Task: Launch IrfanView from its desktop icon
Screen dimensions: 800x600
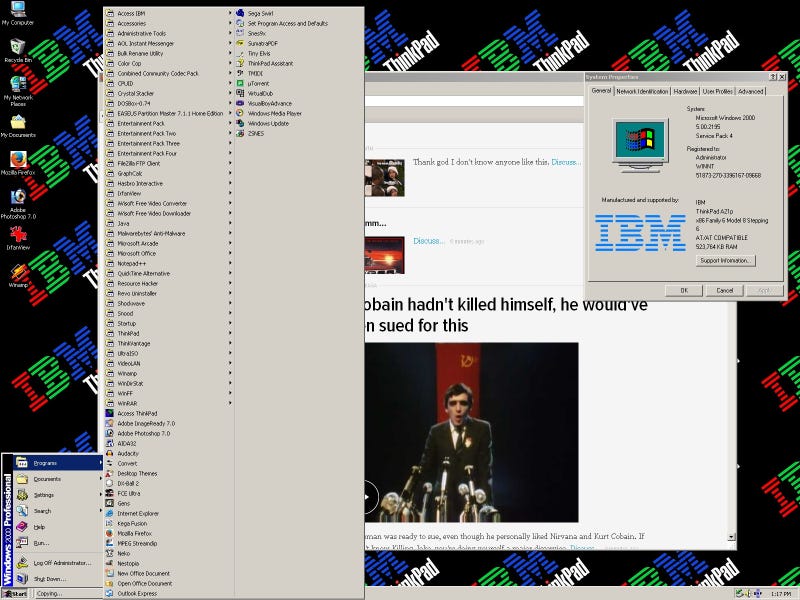Action: coord(18,238)
